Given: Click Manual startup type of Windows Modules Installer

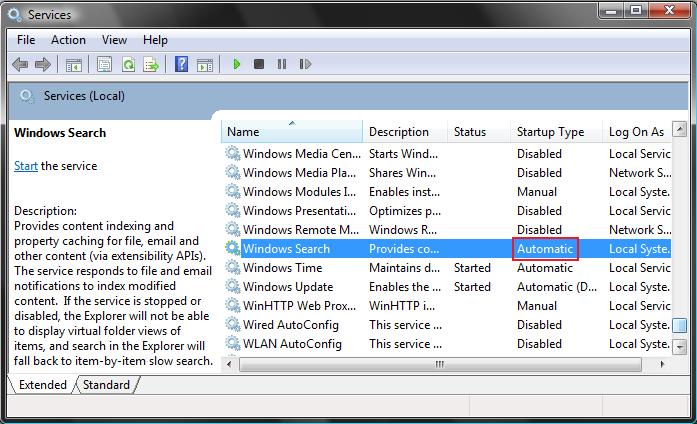Looking at the screenshot, I should coord(537,192).
